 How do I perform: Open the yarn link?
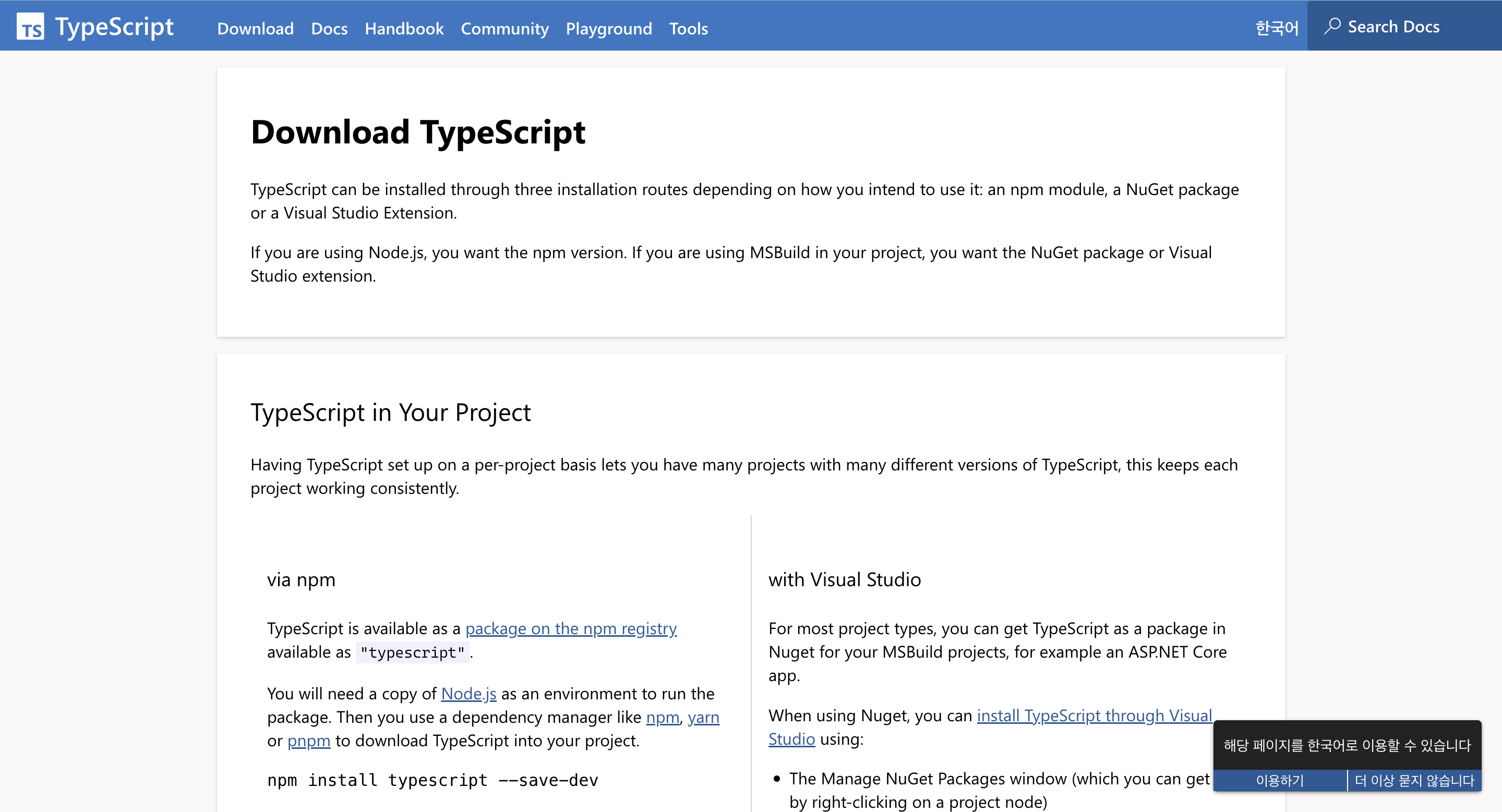703,717
